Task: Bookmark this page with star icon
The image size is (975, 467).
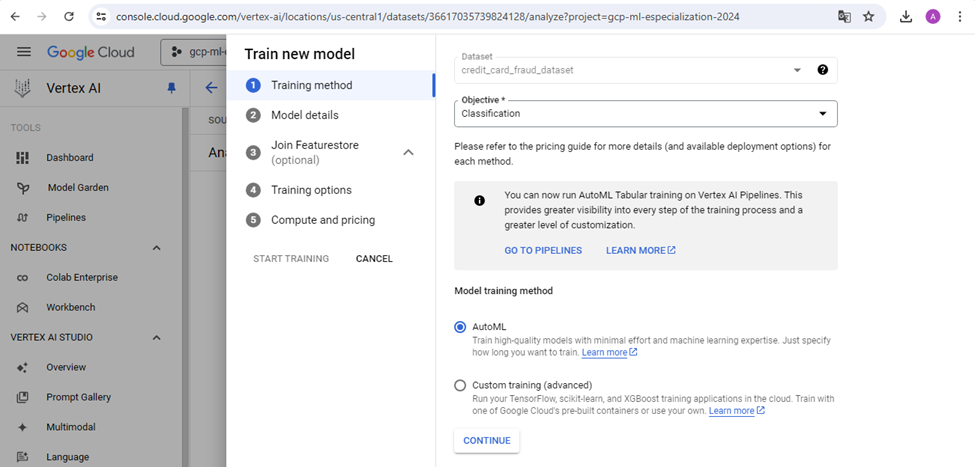Action: (x=869, y=17)
